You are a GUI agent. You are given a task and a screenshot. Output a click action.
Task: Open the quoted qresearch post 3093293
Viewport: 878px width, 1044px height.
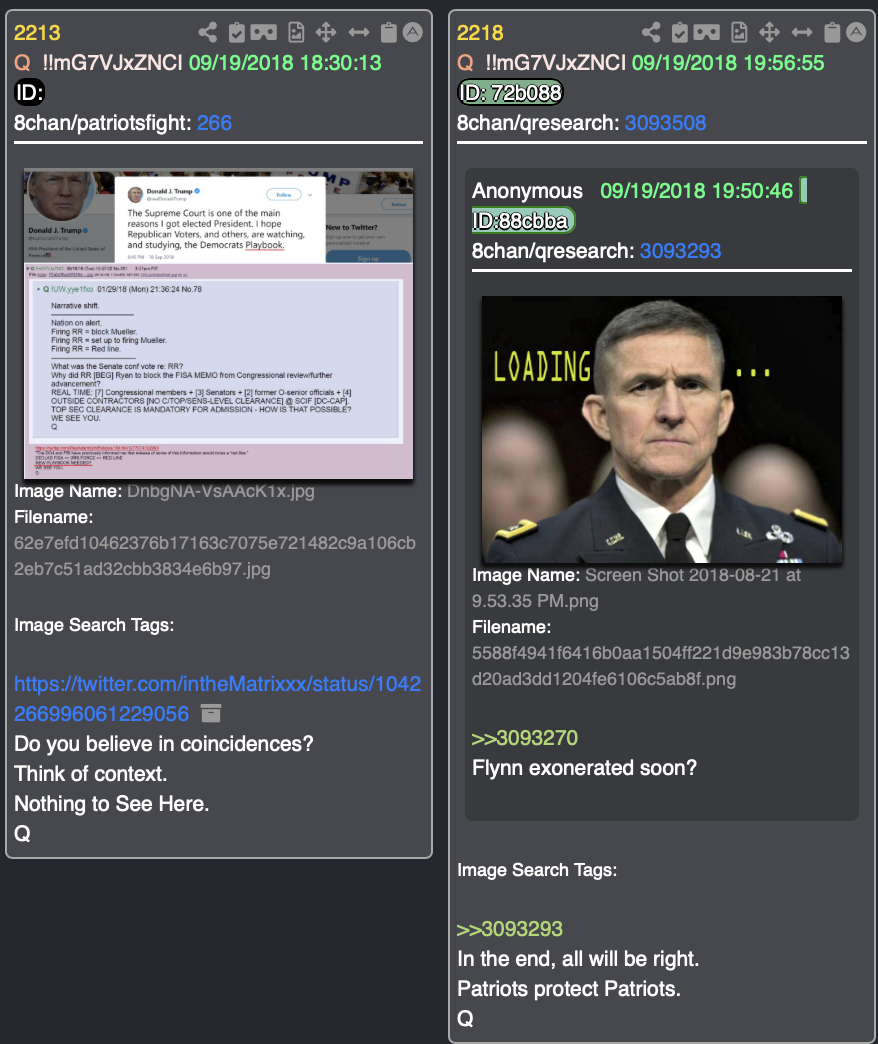coord(680,251)
